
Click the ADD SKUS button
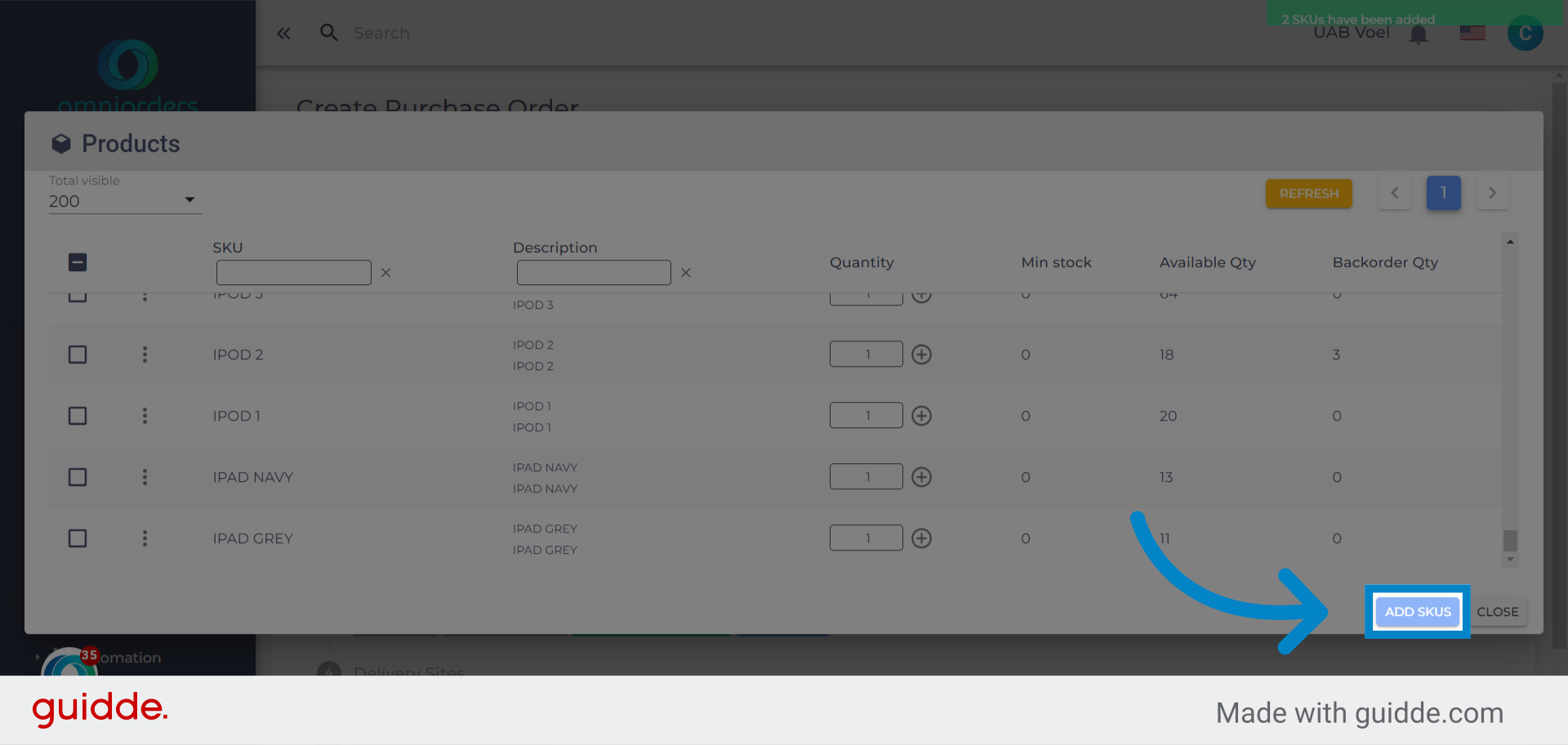(x=1418, y=612)
